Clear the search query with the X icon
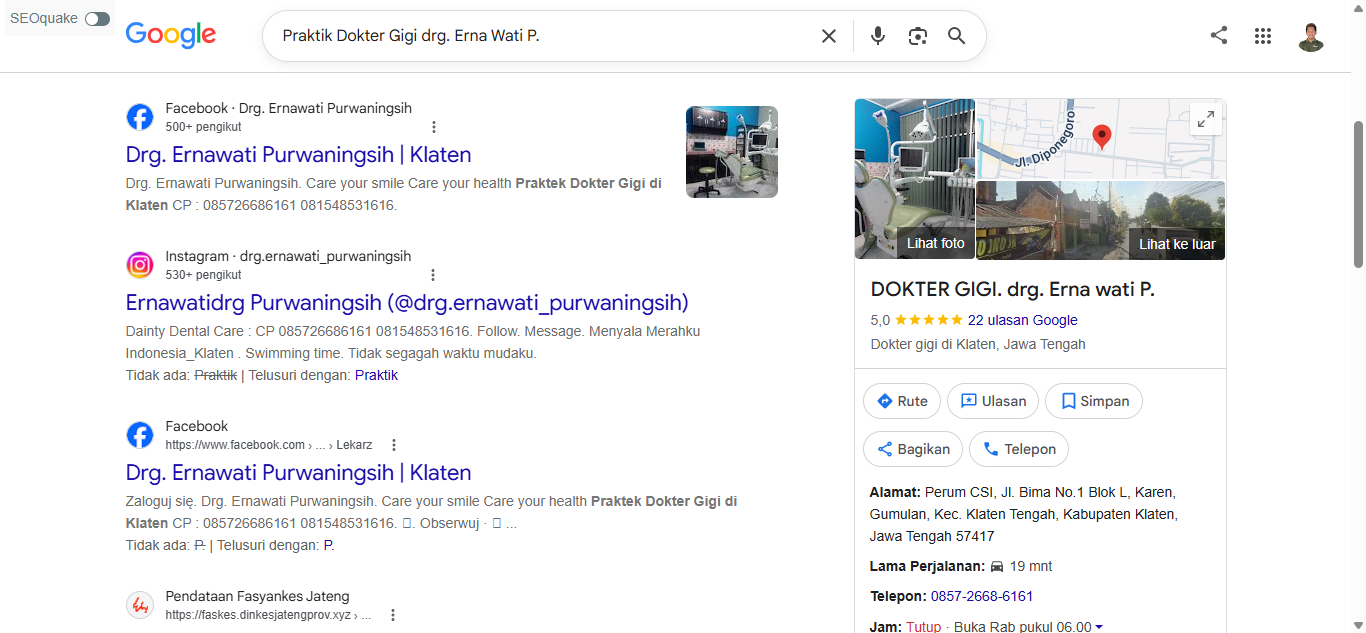Screen dimensions: 1366x633 pyautogui.click(x=829, y=36)
